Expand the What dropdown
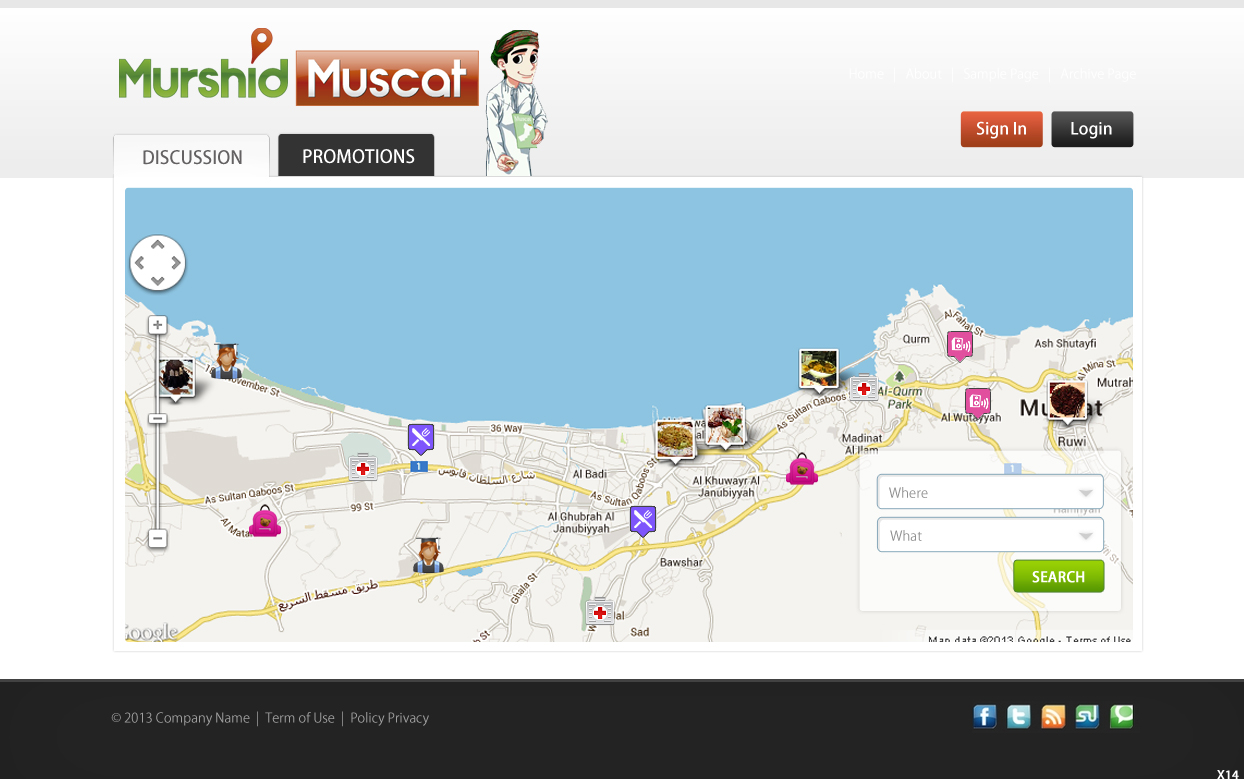The width and height of the screenshot is (1244, 779). 990,535
